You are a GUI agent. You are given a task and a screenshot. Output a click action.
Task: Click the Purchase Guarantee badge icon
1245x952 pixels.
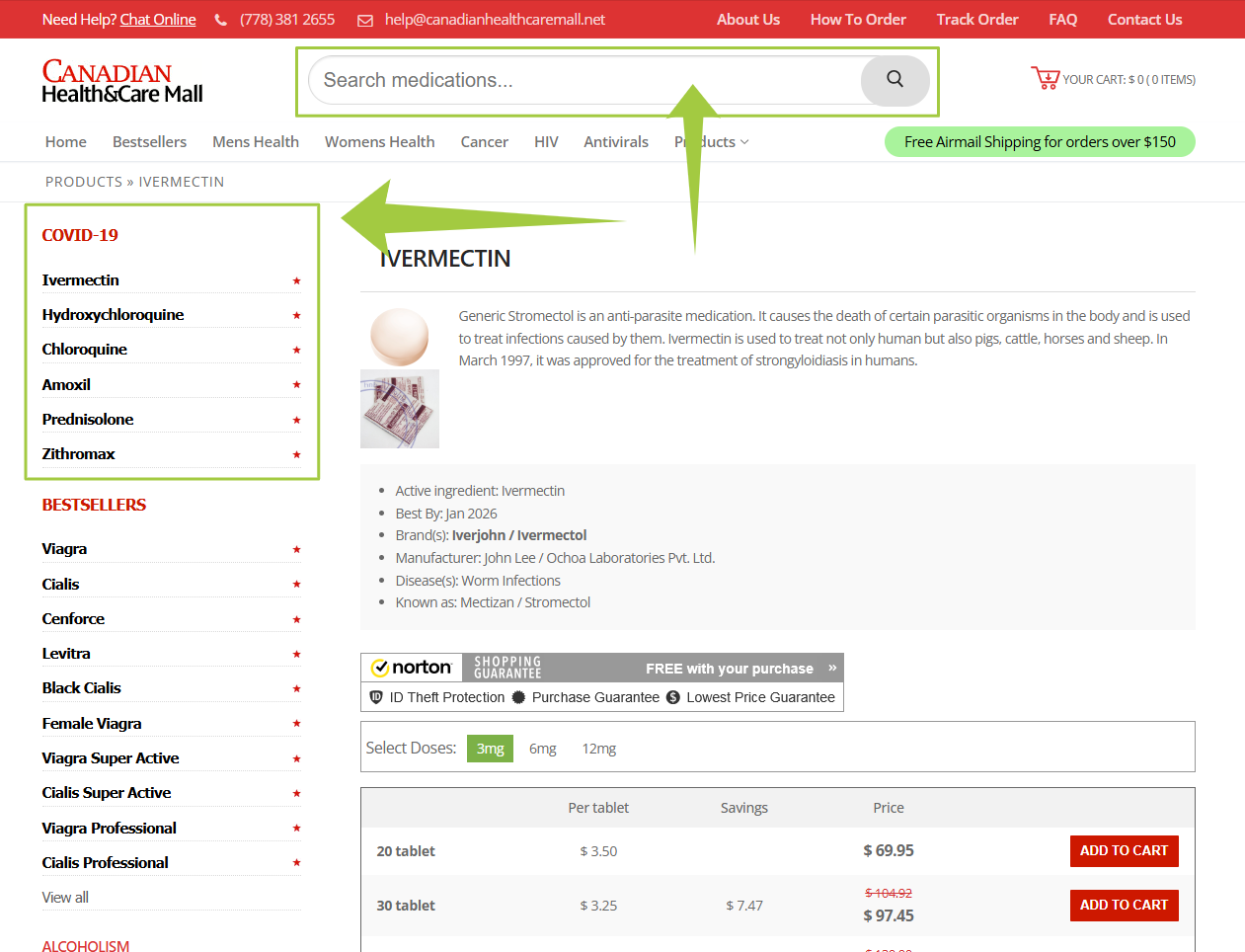[518, 697]
